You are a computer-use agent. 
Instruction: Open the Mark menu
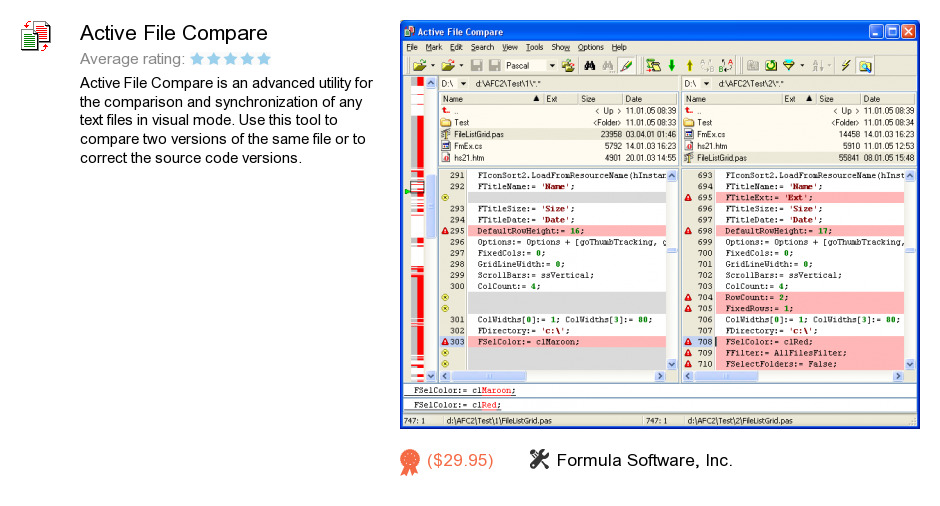(433, 47)
